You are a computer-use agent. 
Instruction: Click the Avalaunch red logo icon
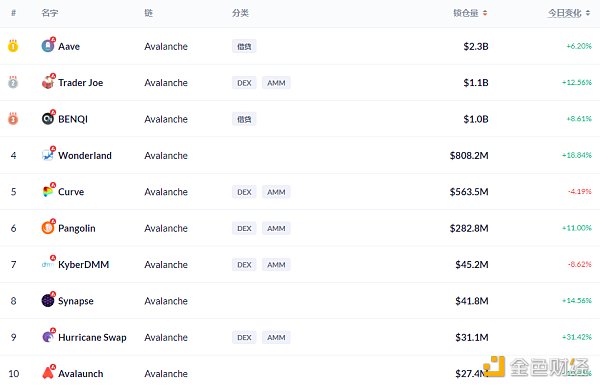click(x=48, y=373)
